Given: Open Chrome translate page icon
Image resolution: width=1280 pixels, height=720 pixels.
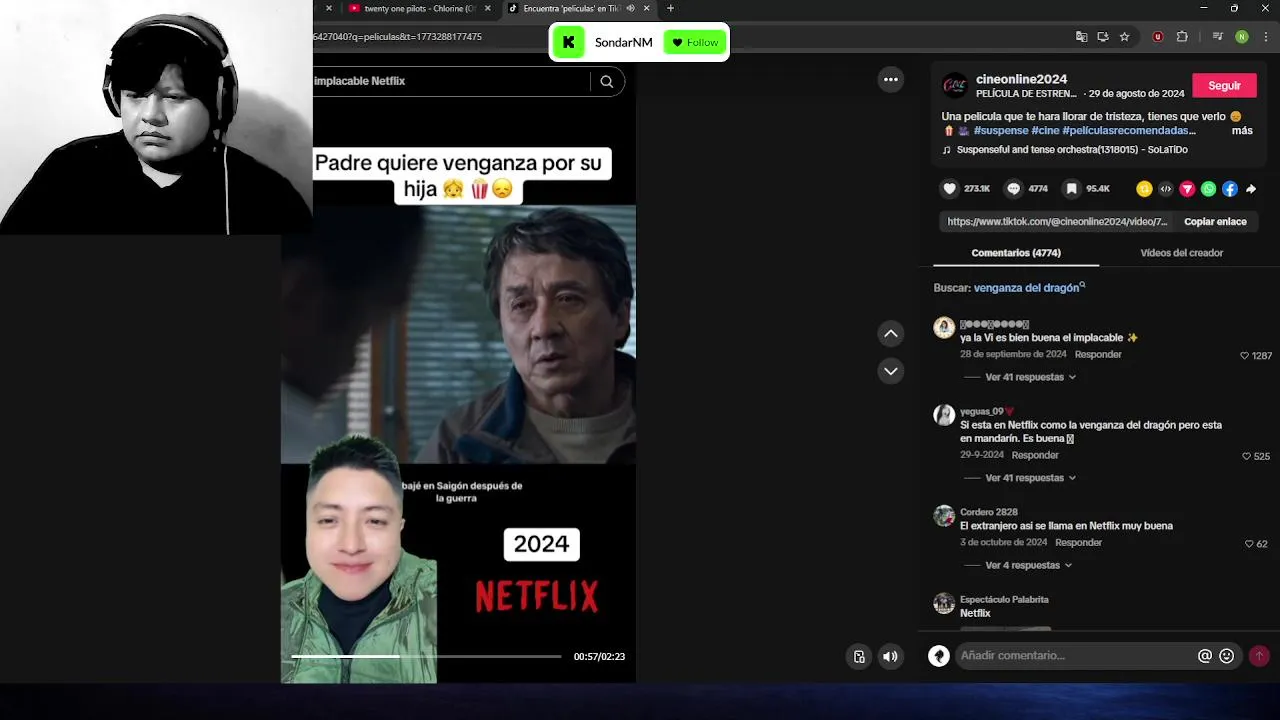Looking at the screenshot, I should click(x=1081, y=37).
